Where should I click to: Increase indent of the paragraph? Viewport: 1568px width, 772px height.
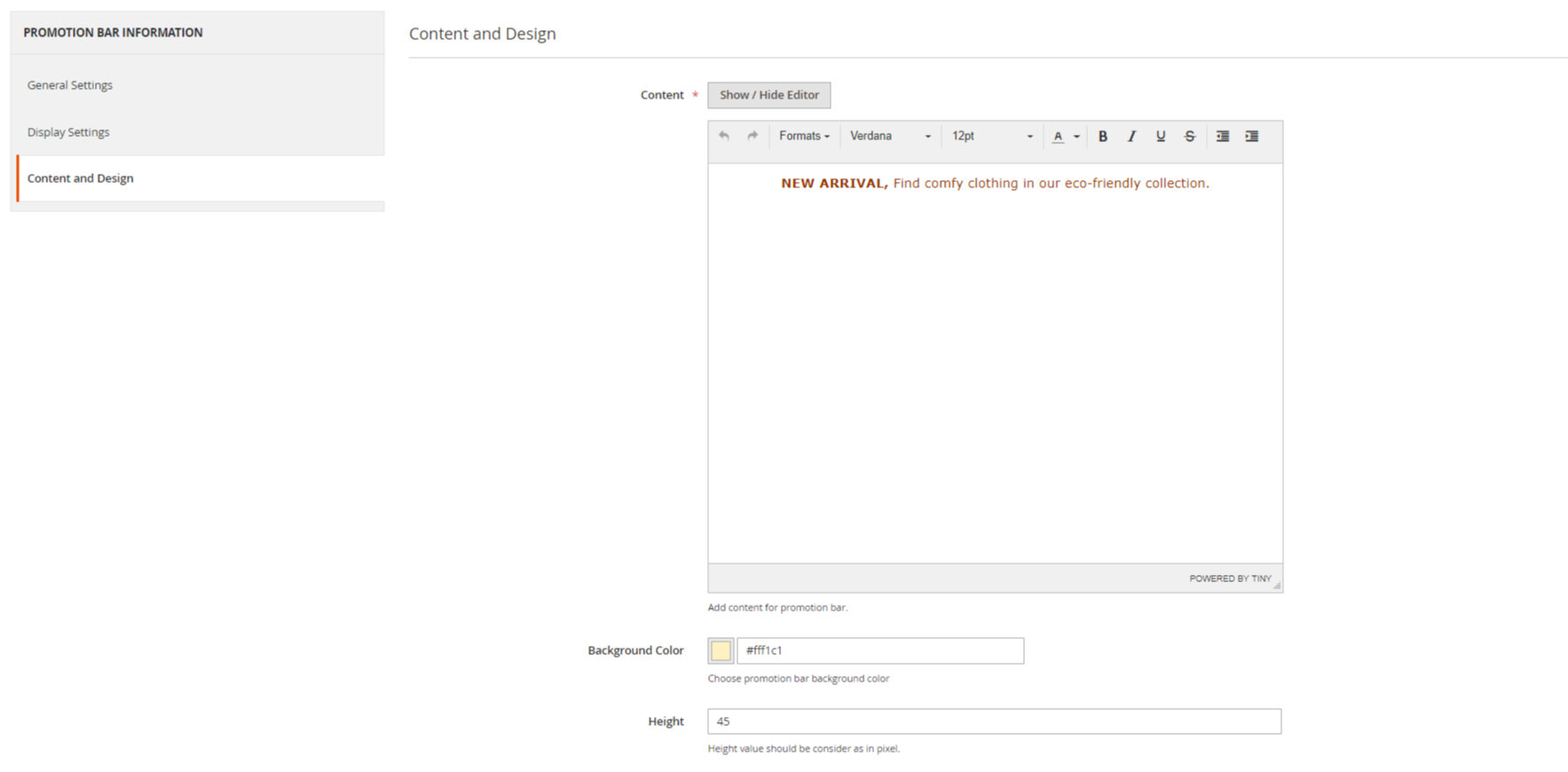coord(1252,136)
